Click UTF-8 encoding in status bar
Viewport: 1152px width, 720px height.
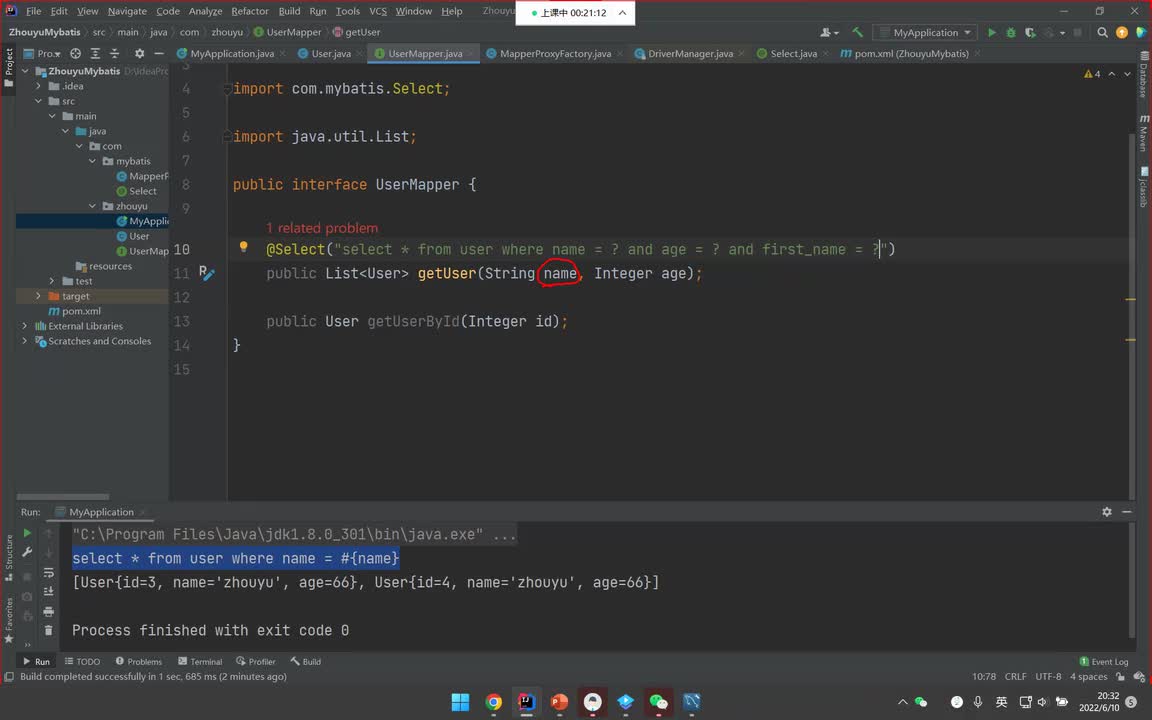coord(1048,677)
